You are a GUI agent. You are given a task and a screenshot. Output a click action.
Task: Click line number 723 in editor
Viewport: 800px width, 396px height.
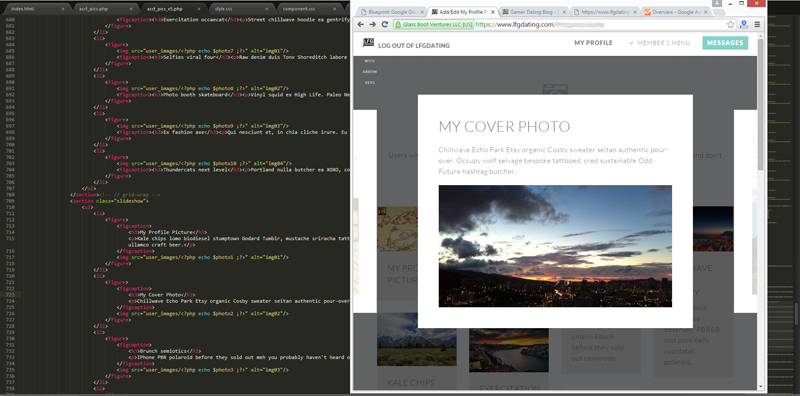click(11, 295)
